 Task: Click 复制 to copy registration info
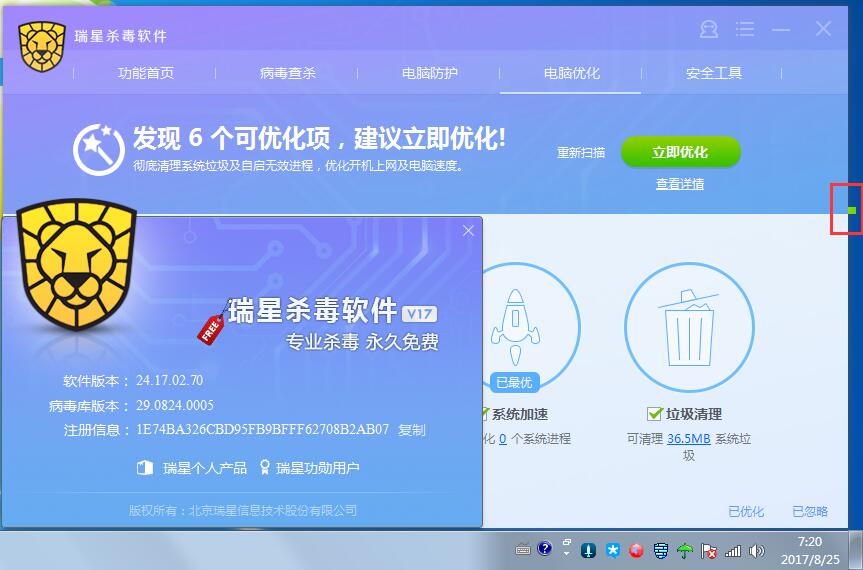411,430
